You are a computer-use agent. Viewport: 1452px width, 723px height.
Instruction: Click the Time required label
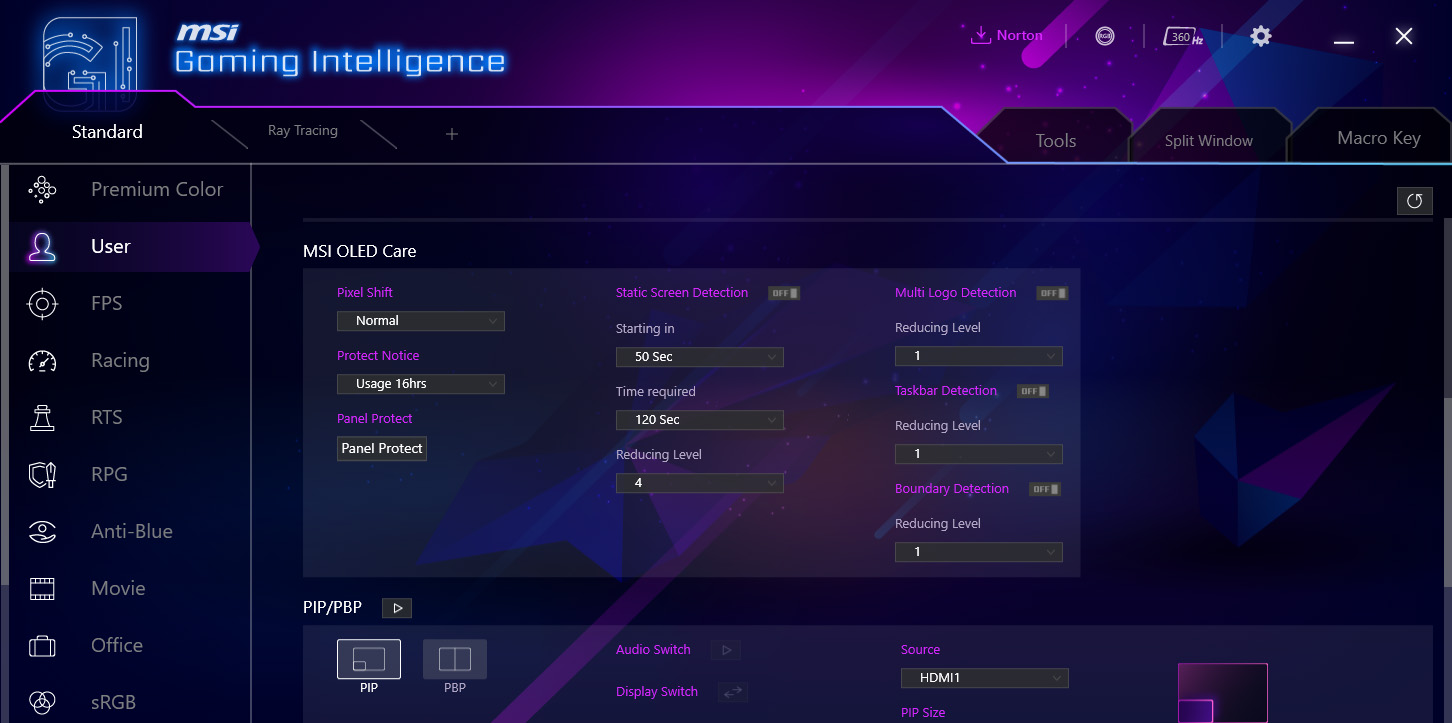click(656, 392)
